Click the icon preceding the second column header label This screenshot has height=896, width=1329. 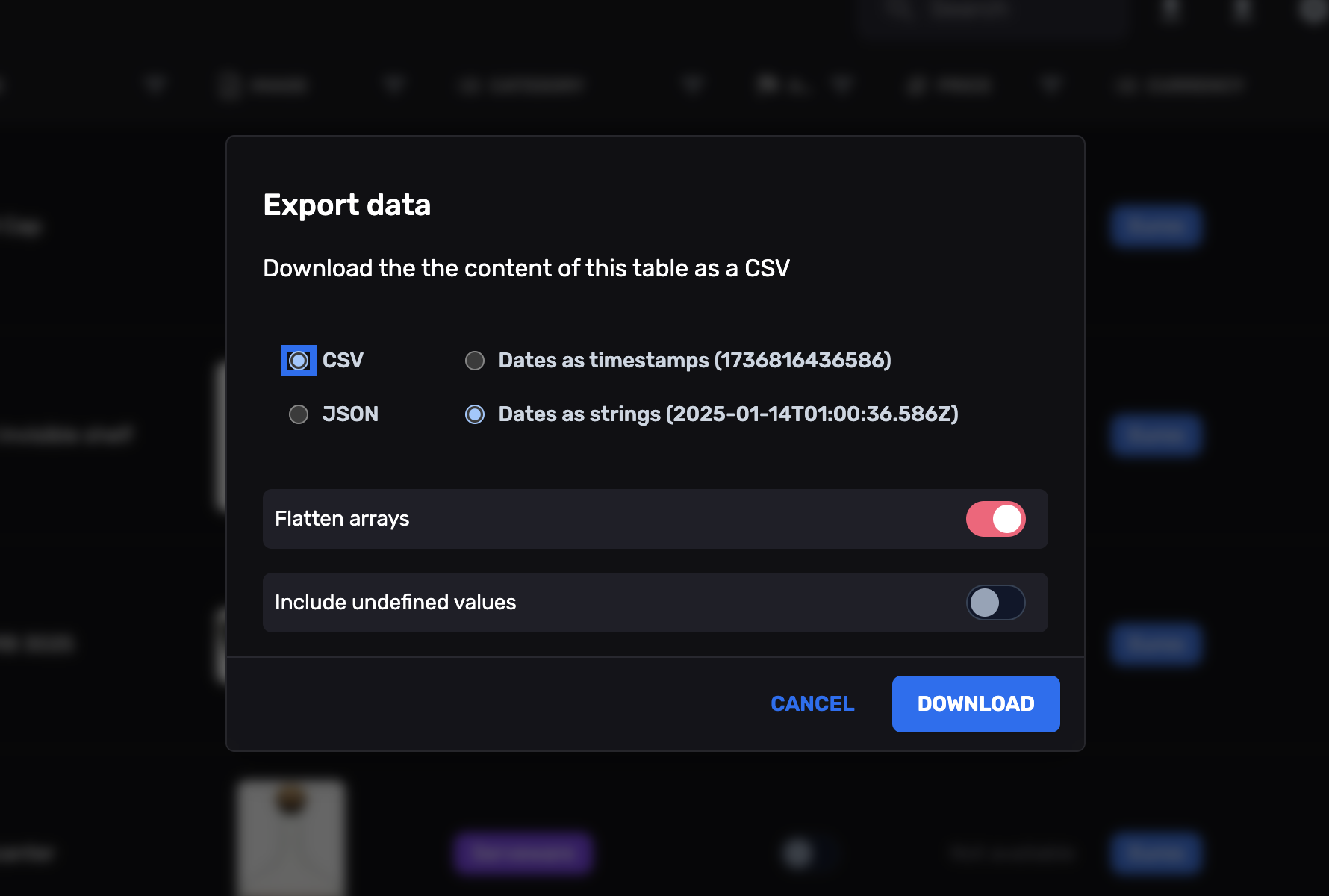click(228, 85)
